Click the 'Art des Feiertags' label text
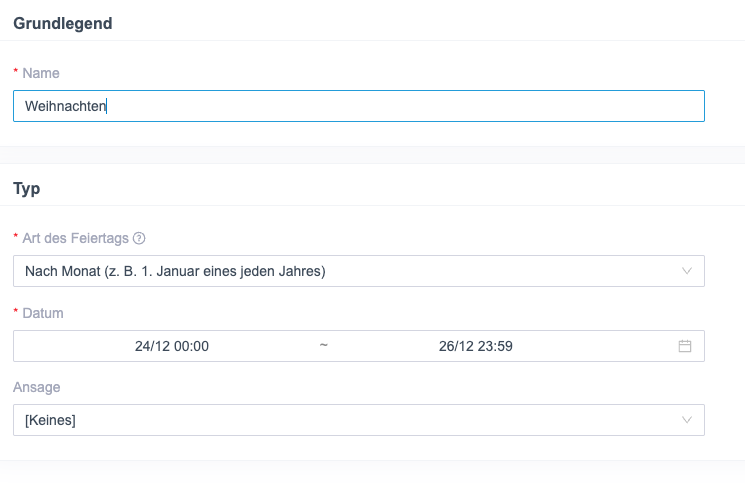Image resolution: width=745 pixels, height=491 pixels. (76, 238)
